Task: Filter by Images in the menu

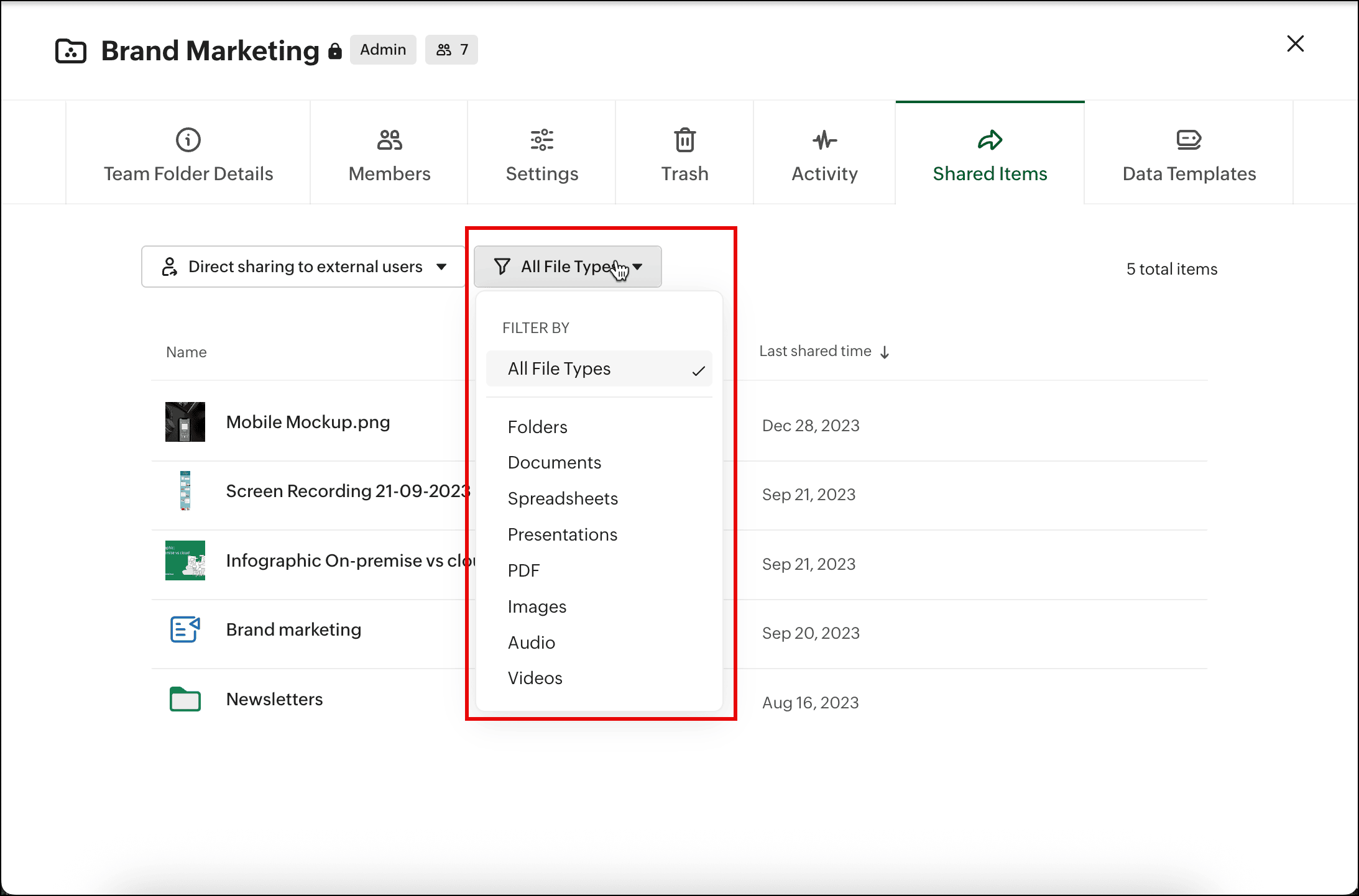Action: (x=537, y=606)
